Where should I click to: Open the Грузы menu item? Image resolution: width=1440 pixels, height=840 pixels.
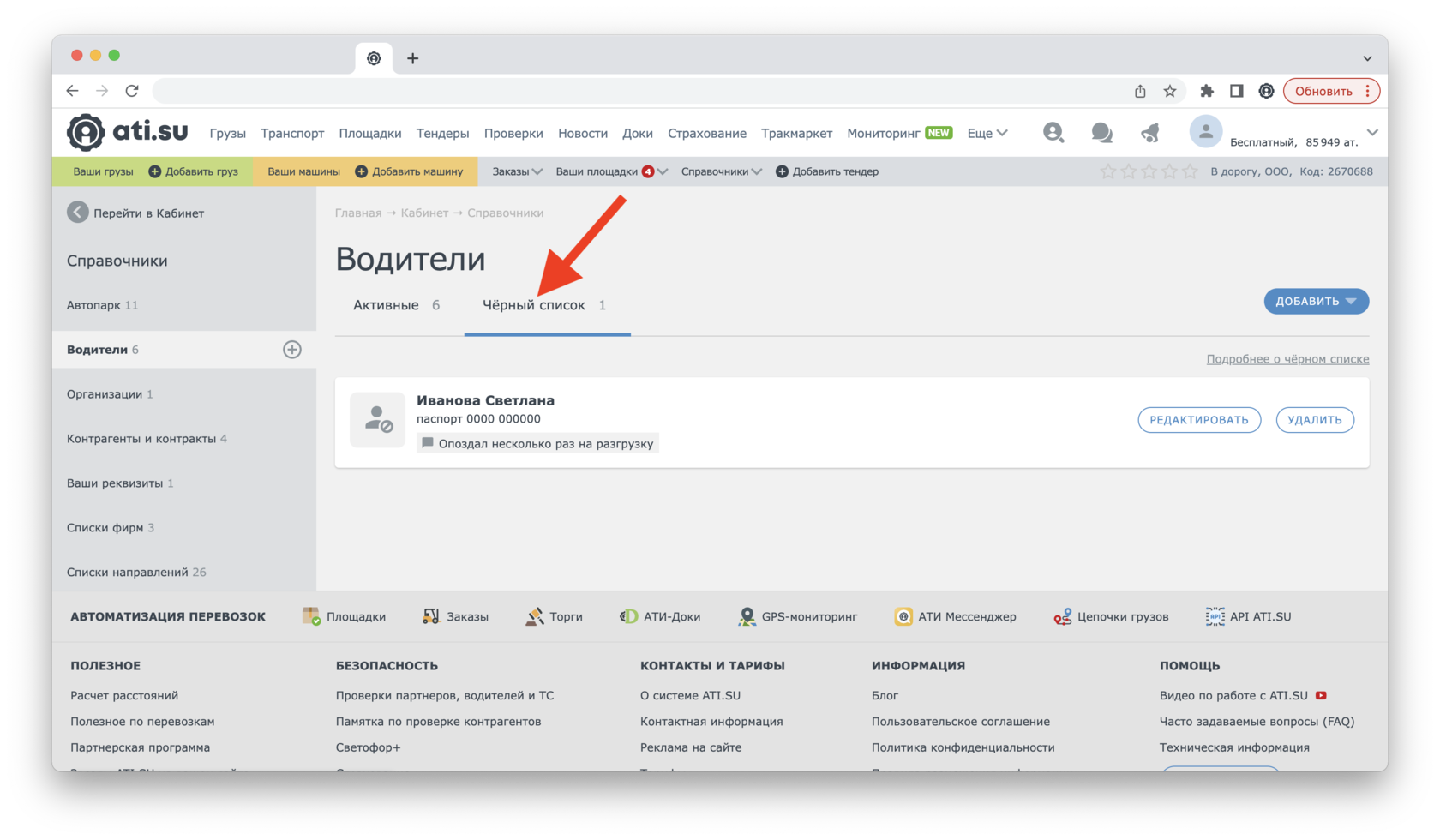click(227, 133)
